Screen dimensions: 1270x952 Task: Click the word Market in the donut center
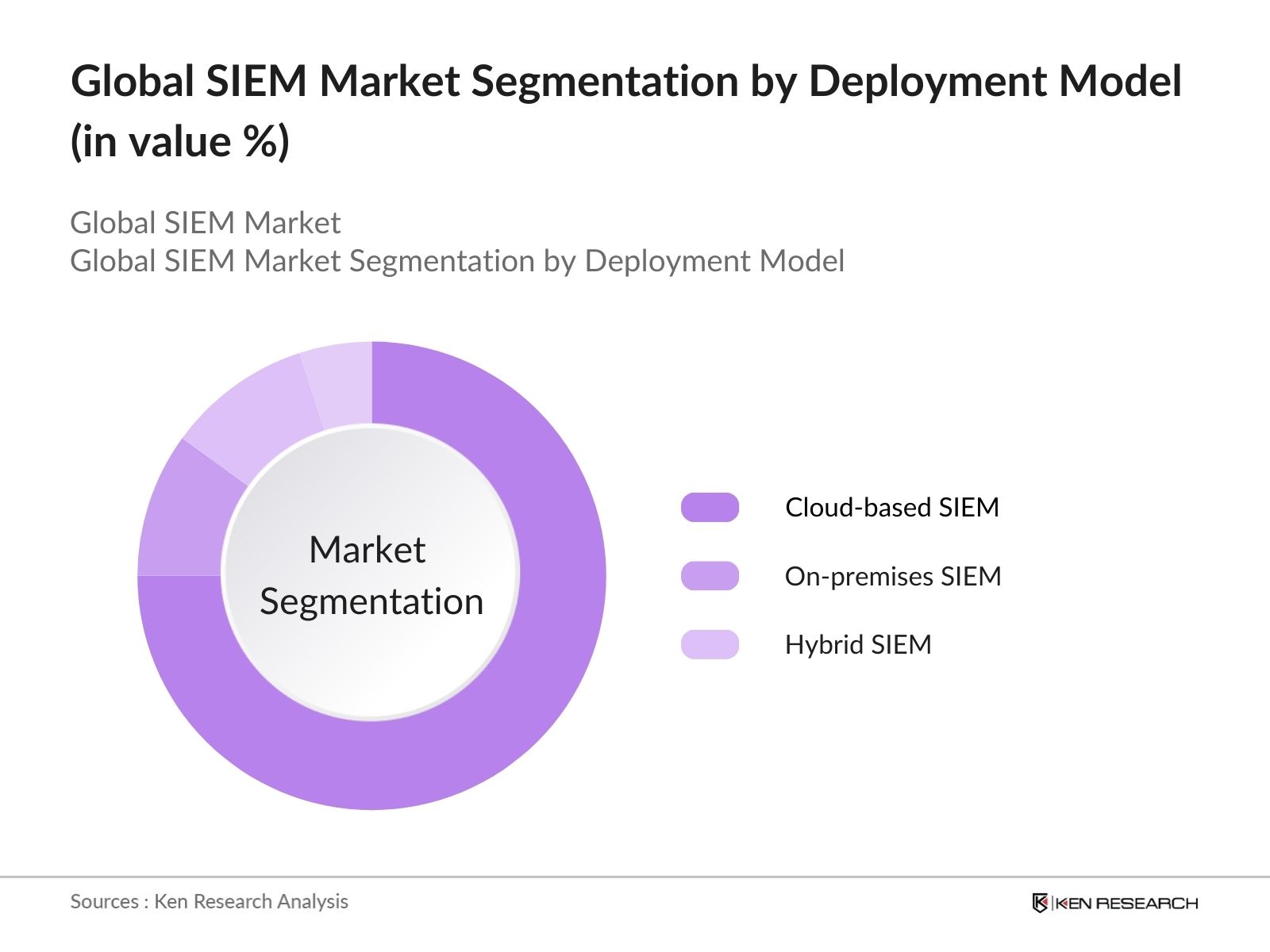click(x=367, y=550)
